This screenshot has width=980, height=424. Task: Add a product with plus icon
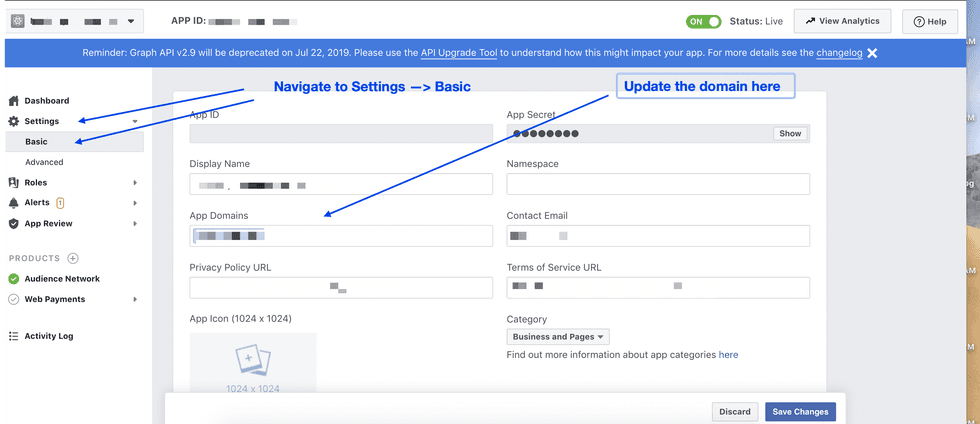73,258
